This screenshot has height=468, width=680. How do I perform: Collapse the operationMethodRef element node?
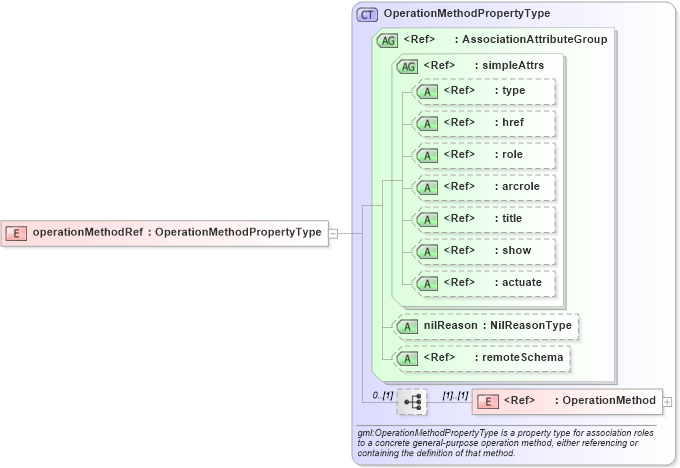(x=333, y=234)
